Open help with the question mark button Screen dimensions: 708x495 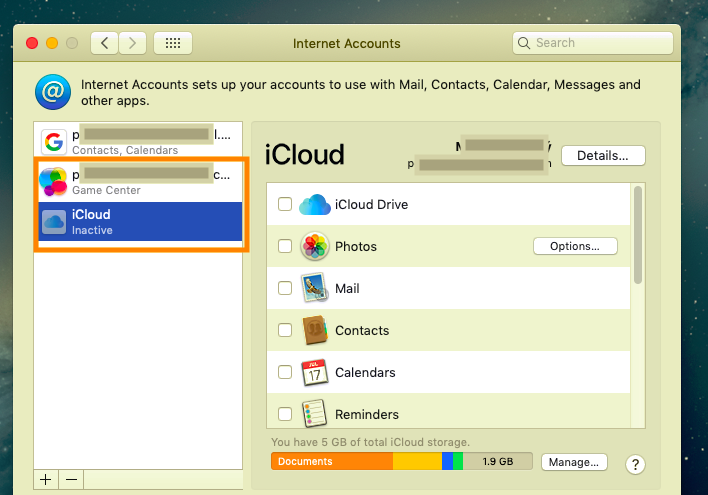coord(635,464)
